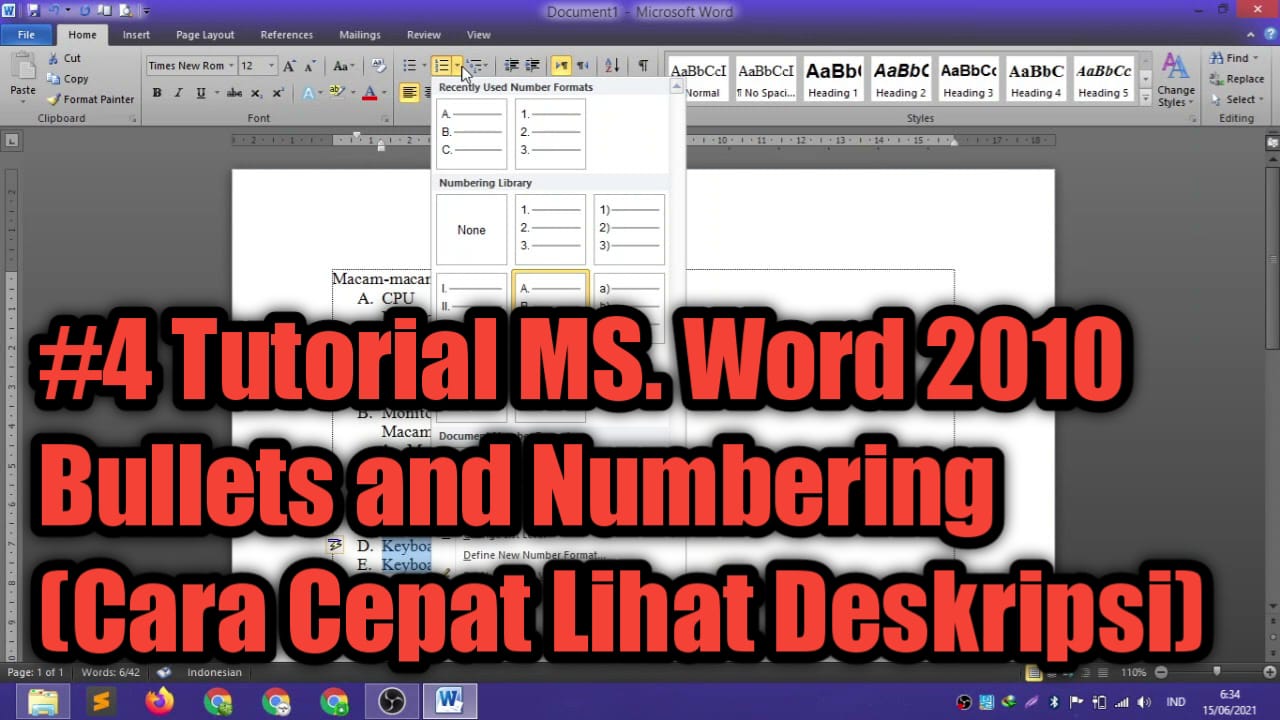The width and height of the screenshot is (1280, 720).
Task: Pick recently used A. B. C. format
Action: coord(471,133)
